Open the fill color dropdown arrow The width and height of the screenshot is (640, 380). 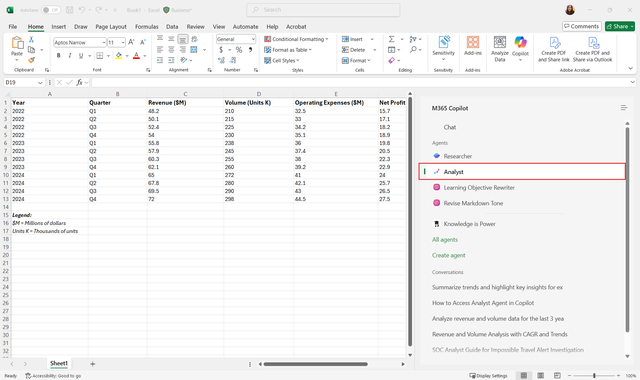pos(127,56)
